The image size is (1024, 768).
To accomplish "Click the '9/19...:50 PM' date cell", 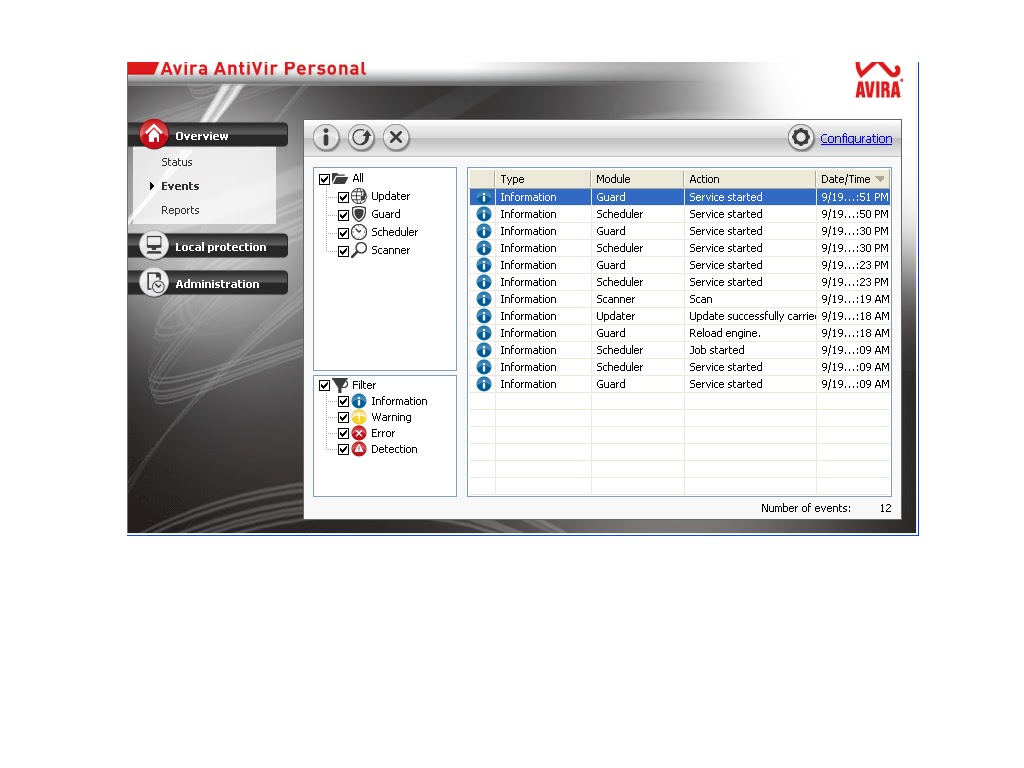I will (x=854, y=214).
